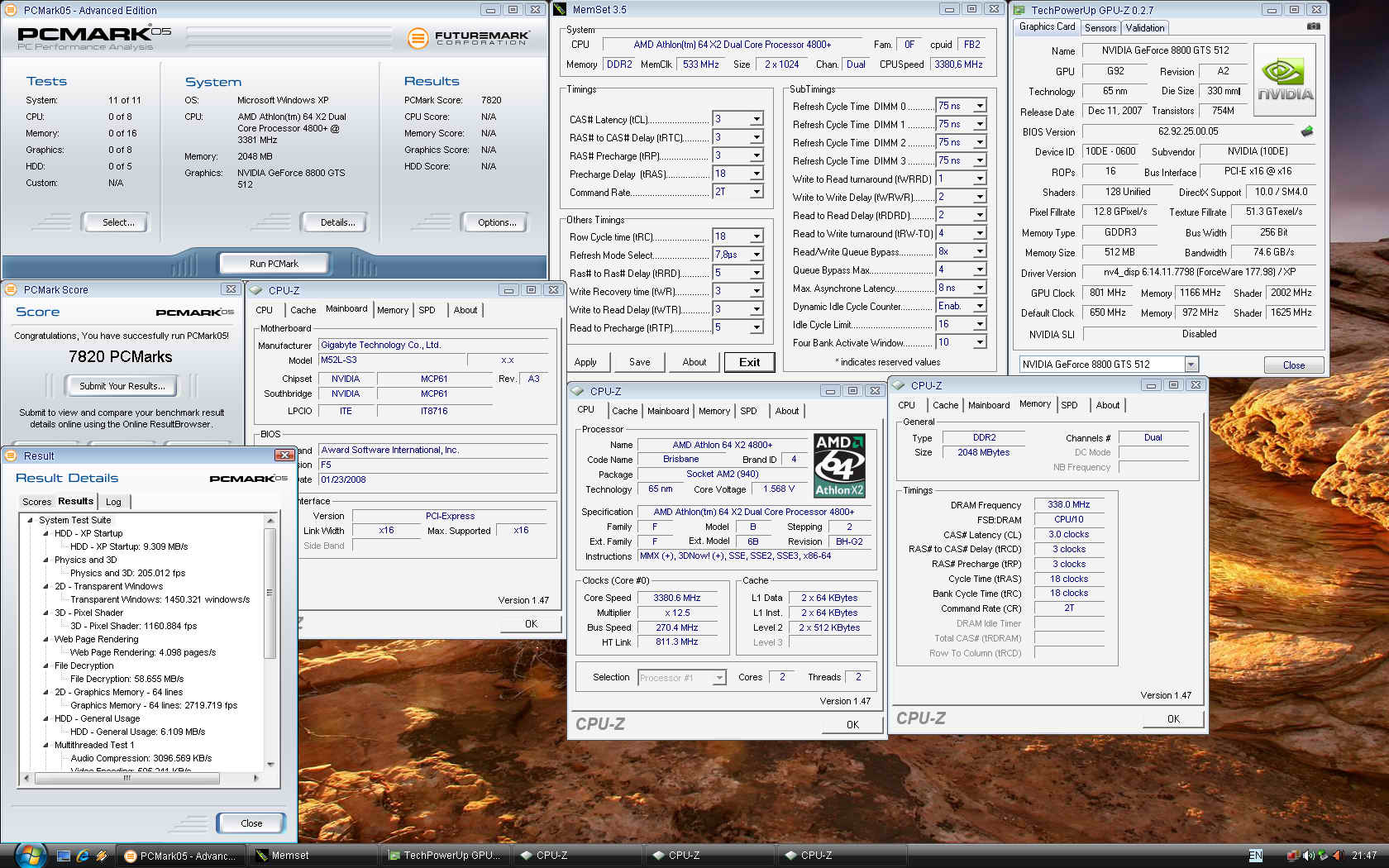
Task: Click the taskbar clock showing 21:47
Action: pos(1364,856)
